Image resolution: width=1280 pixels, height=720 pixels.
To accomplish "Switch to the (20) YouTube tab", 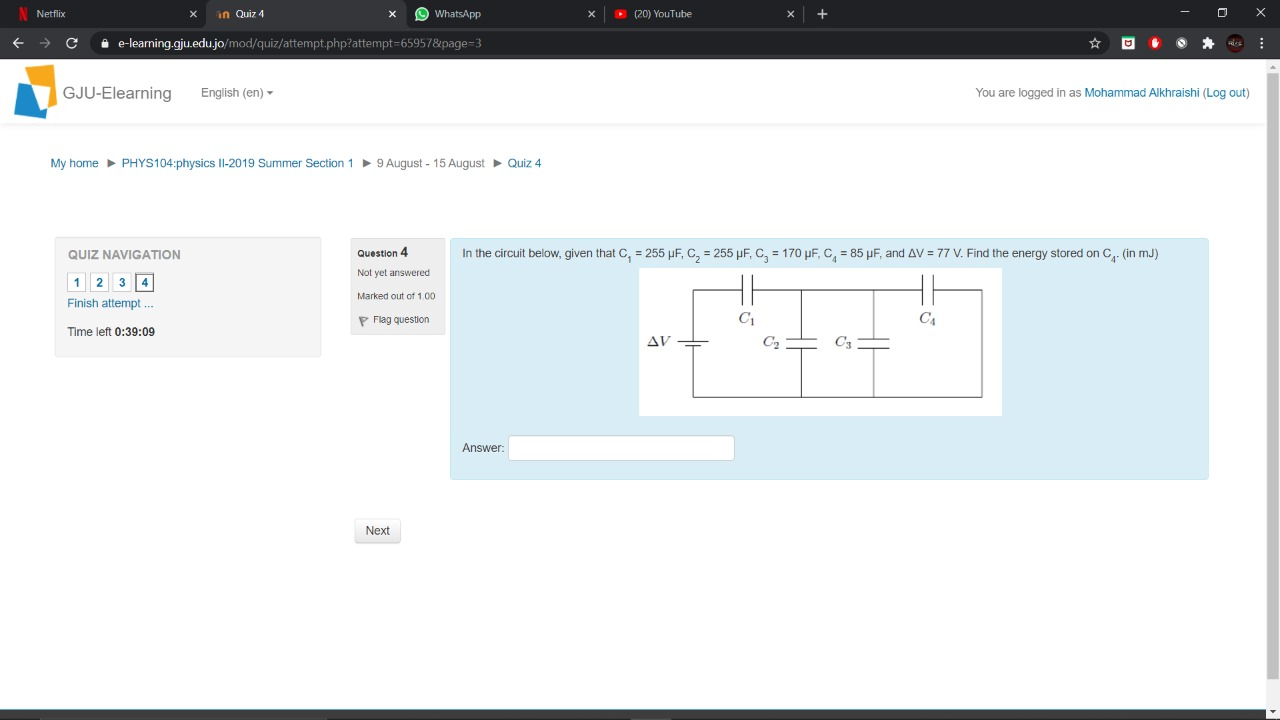I will point(704,14).
